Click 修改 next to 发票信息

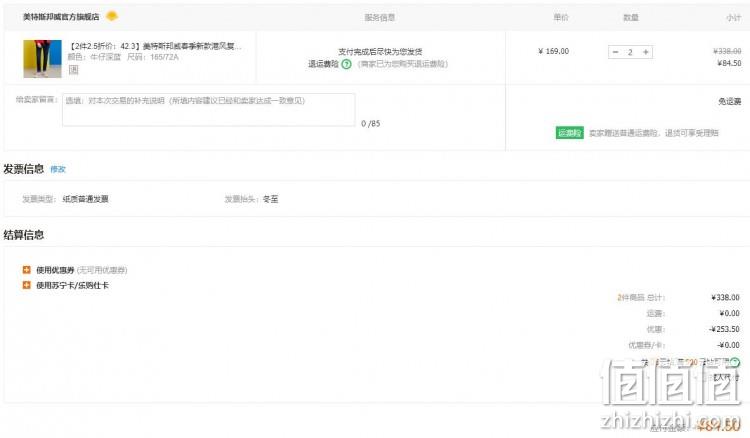58,169
